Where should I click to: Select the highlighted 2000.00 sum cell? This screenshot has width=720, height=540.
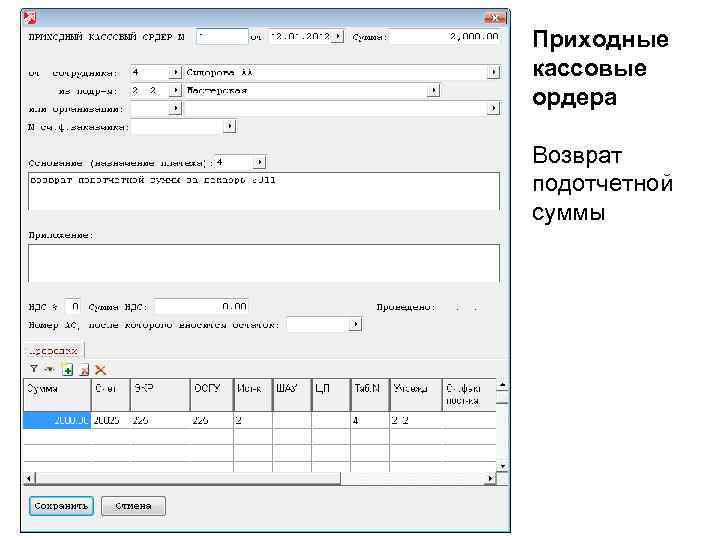[x=57, y=420]
